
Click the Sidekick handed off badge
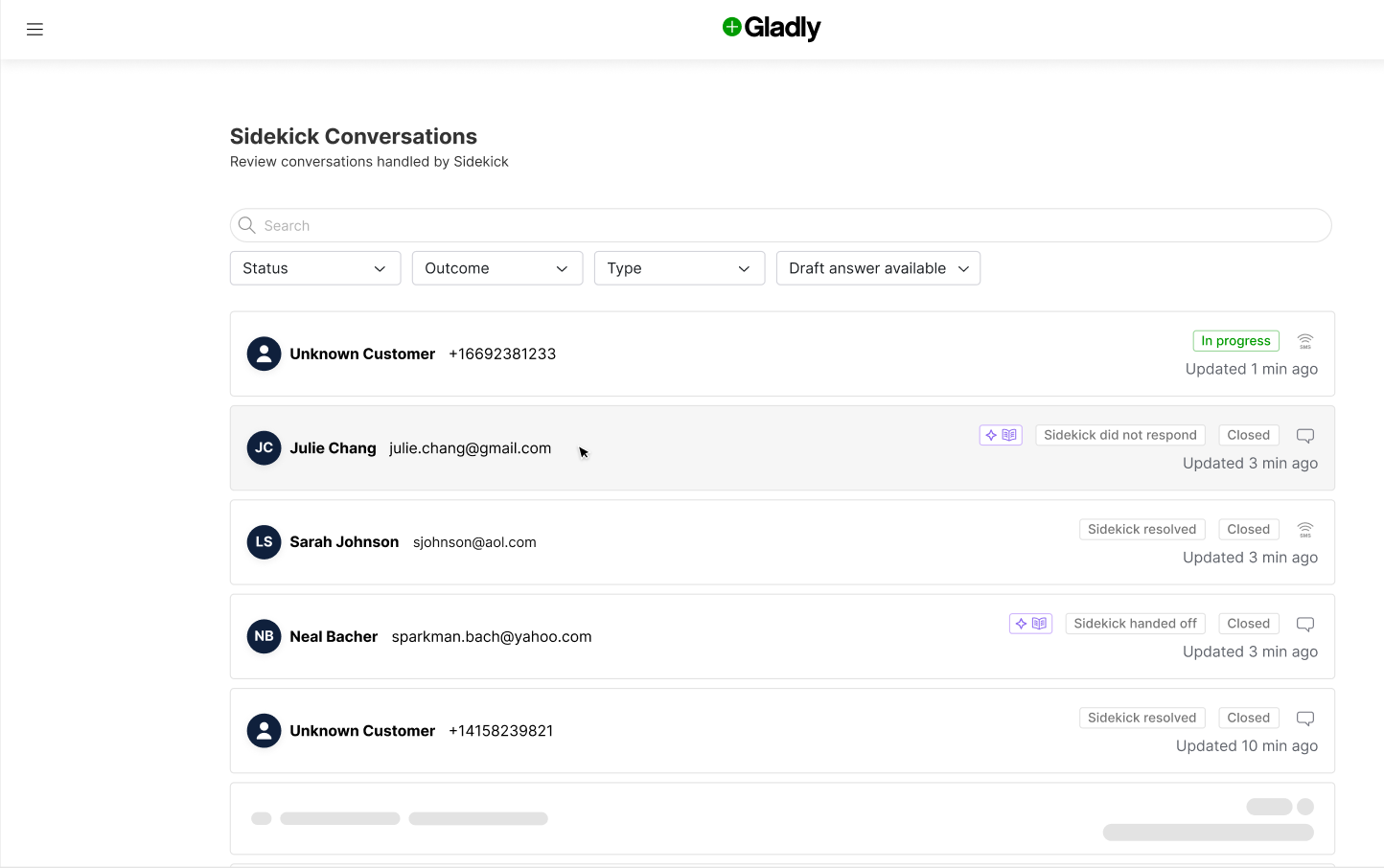(1136, 624)
